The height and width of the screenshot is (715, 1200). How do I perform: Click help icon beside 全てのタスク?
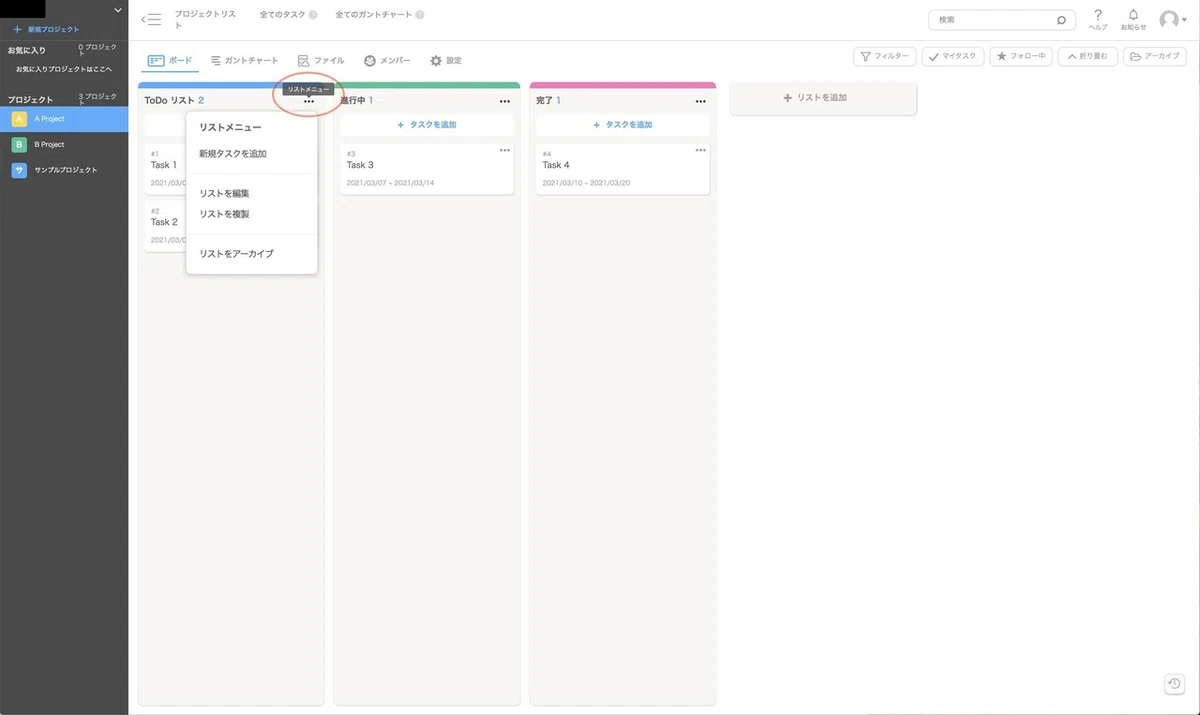coord(313,15)
